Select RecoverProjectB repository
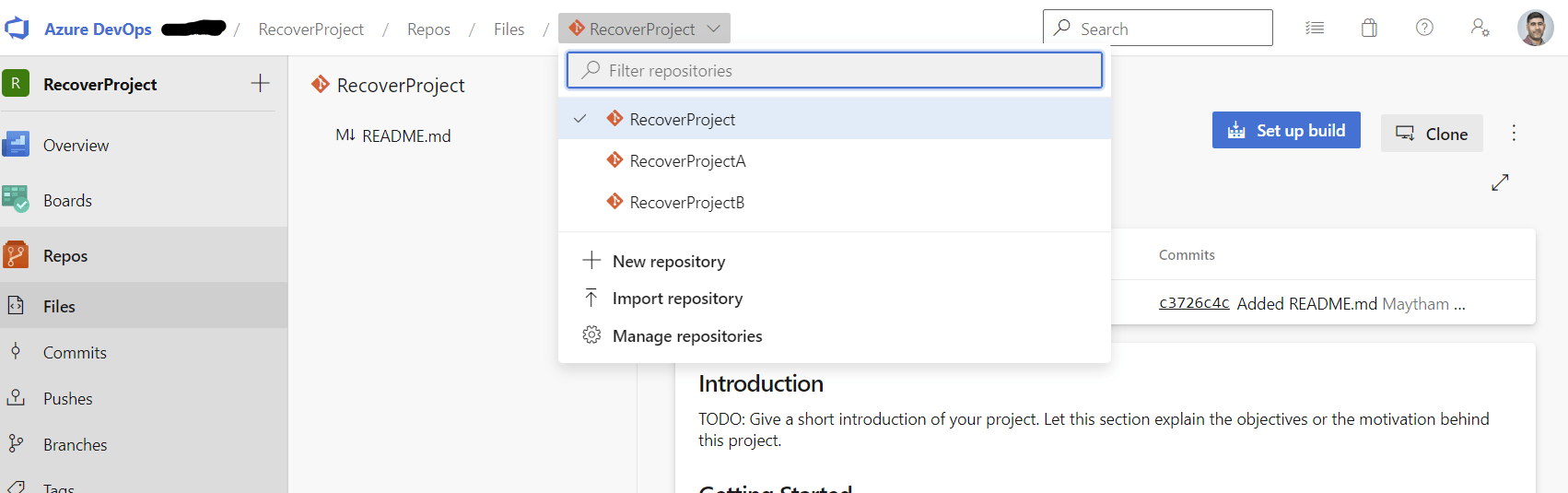Viewport: 1568px width, 493px height. click(x=835, y=202)
